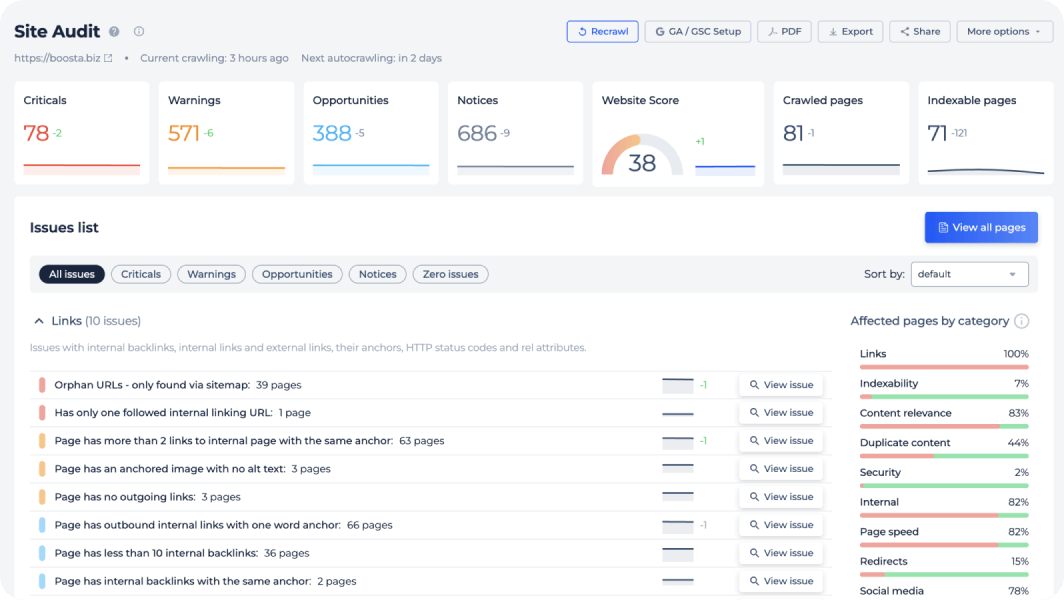Open the Warnings summary card
Image resolution: width=1064 pixels, height=600 pixels.
point(226,133)
